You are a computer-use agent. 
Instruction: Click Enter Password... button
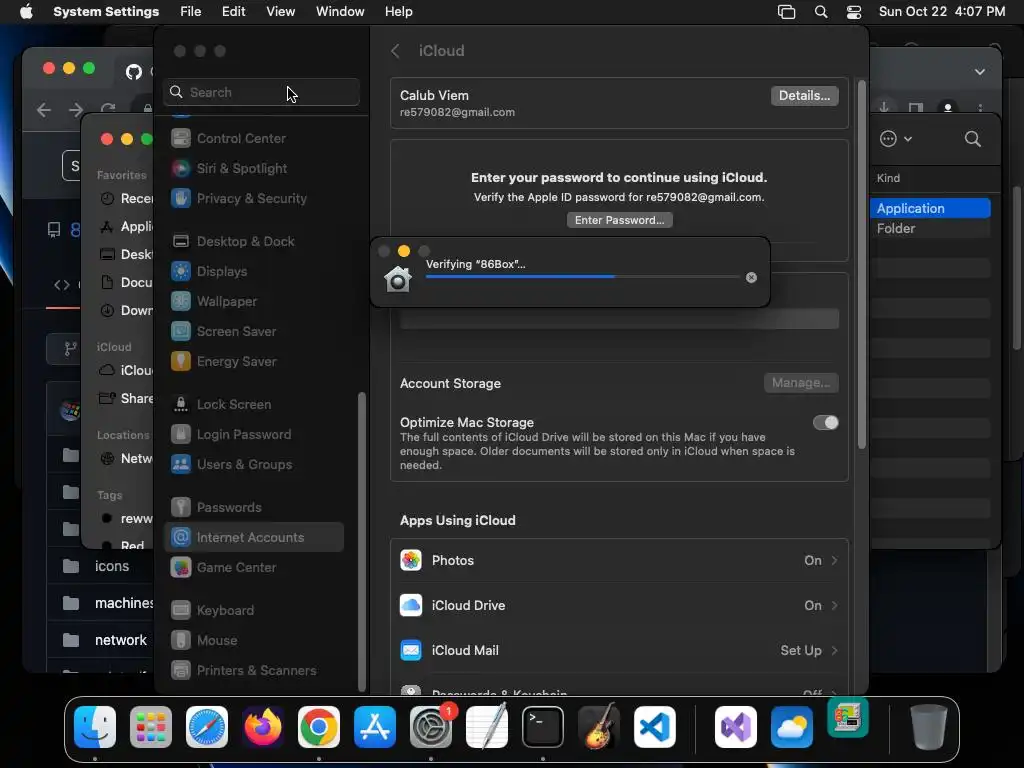(x=619, y=221)
